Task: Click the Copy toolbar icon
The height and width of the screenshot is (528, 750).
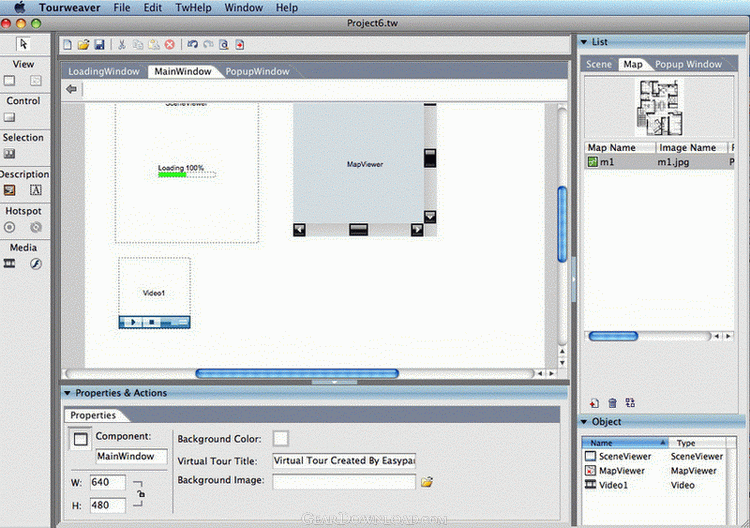Action: (138, 44)
